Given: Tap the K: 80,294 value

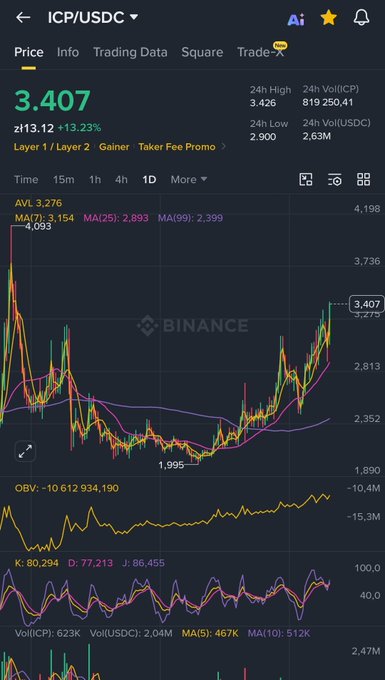Looking at the screenshot, I should [x=36, y=563].
